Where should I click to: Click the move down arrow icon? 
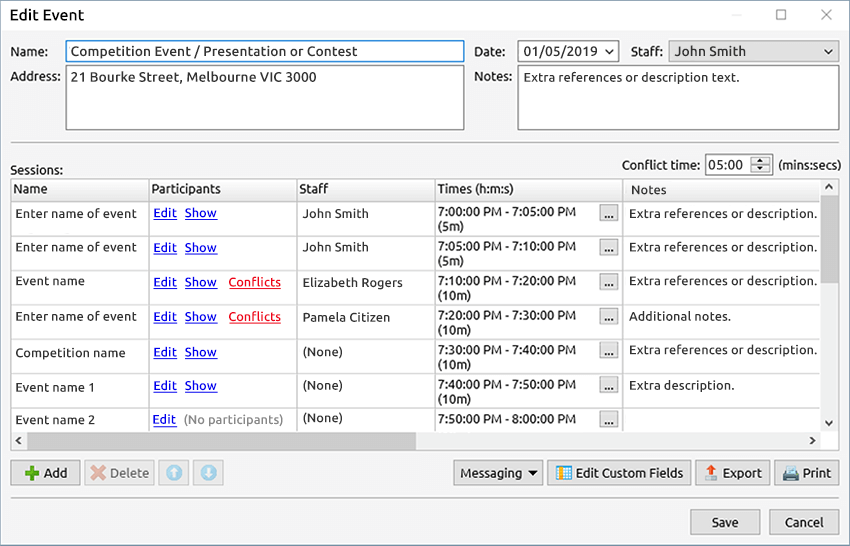click(x=208, y=473)
